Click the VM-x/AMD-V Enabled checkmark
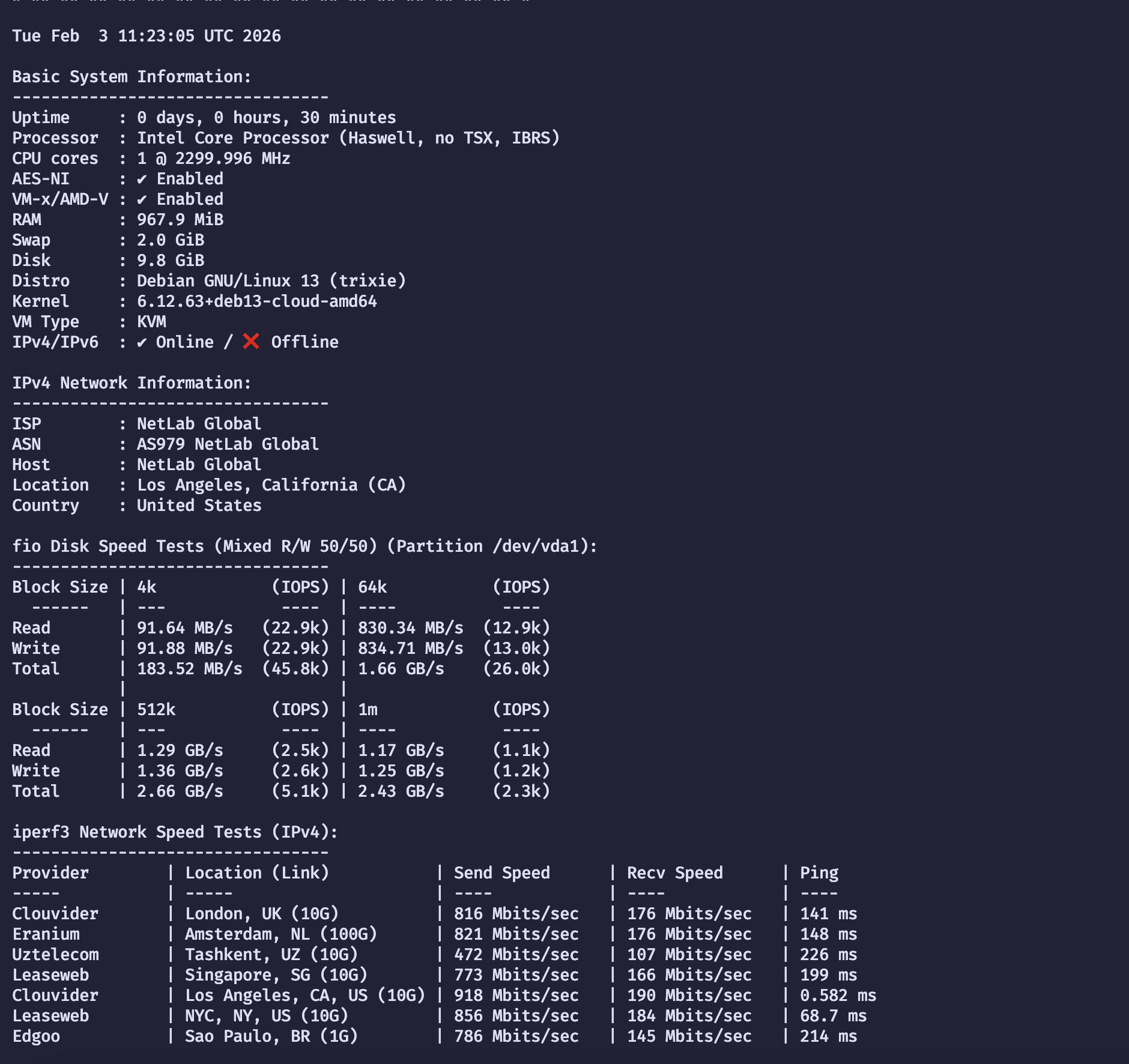Screen dimensions: 1129x1064 tap(142, 199)
